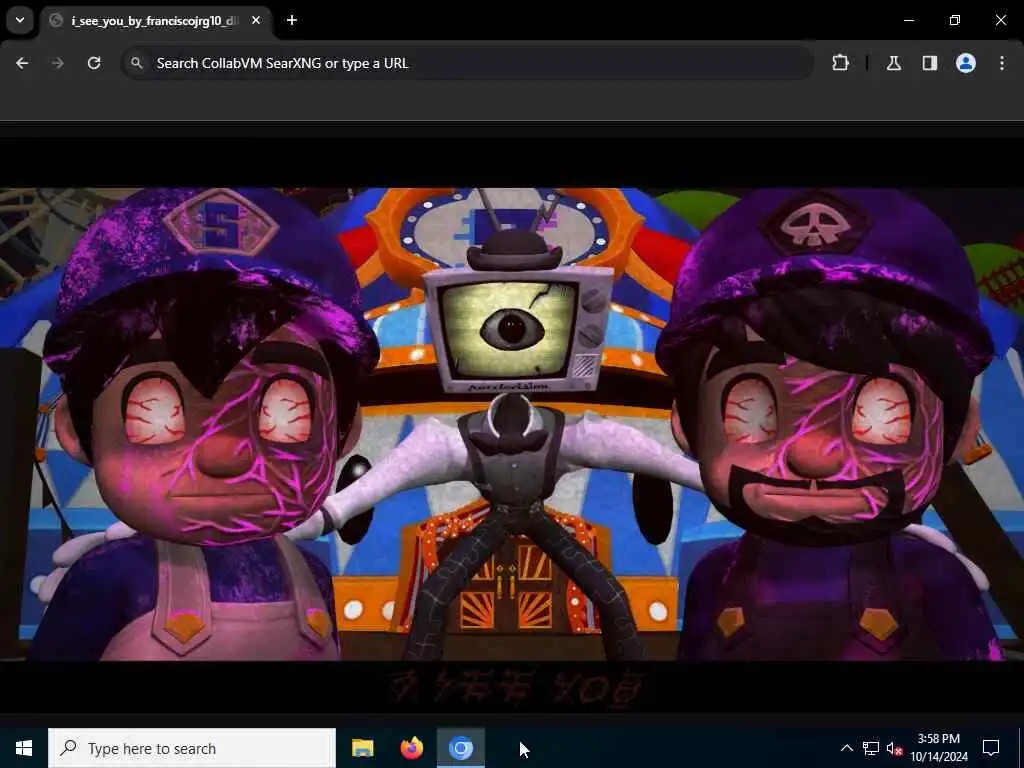Viewport: 1024px width, 768px height.
Task: Go forward to next page
Action: [x=58, y=63]
